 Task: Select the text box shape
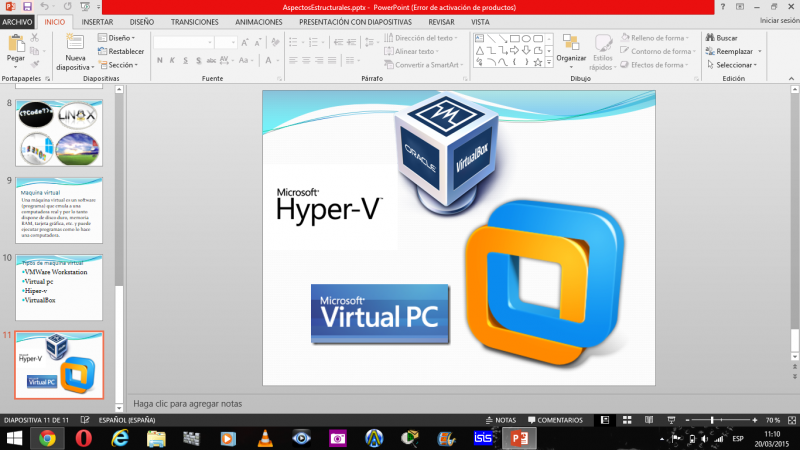(479, 38)
